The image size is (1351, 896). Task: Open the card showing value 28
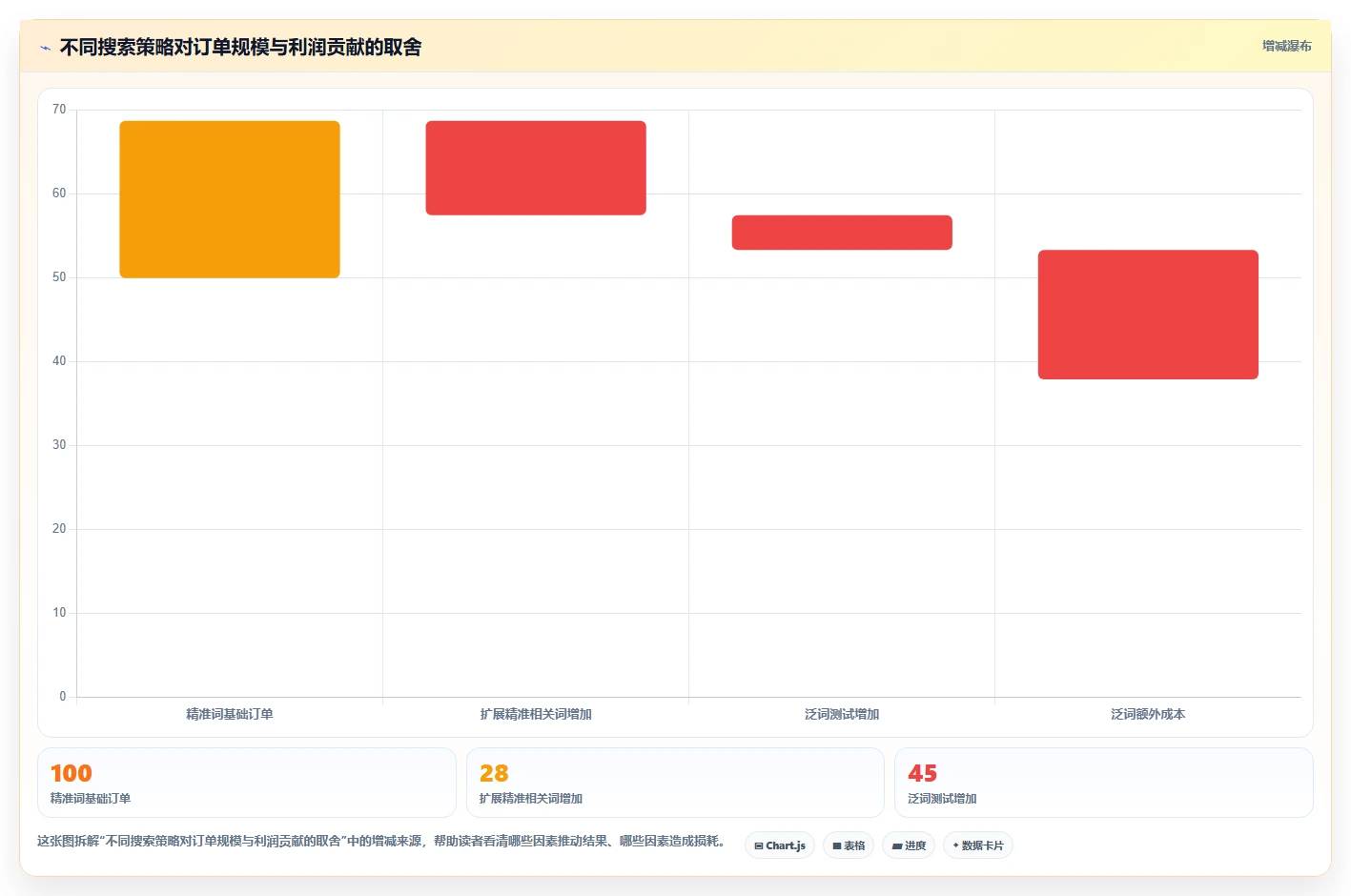pos(675,783)
